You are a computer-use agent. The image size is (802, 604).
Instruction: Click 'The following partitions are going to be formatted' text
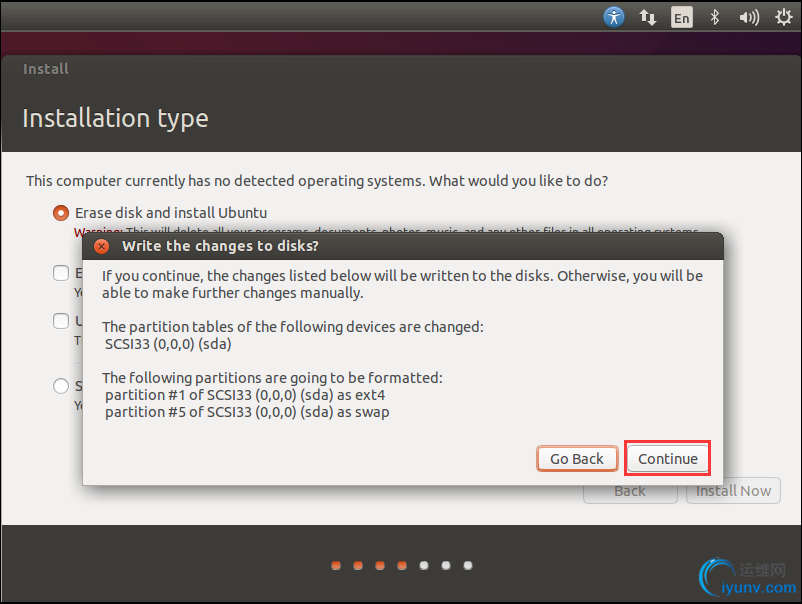coord(272,378)
